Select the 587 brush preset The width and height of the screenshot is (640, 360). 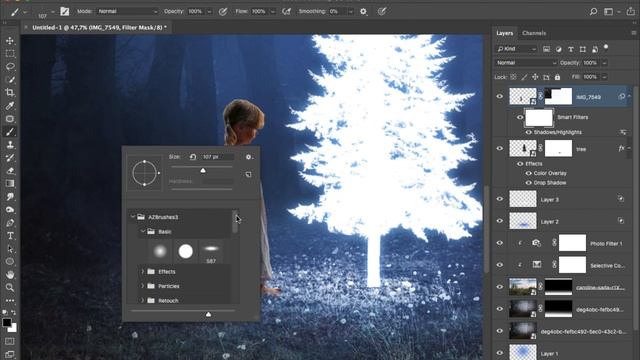click(x=211, y=252)
